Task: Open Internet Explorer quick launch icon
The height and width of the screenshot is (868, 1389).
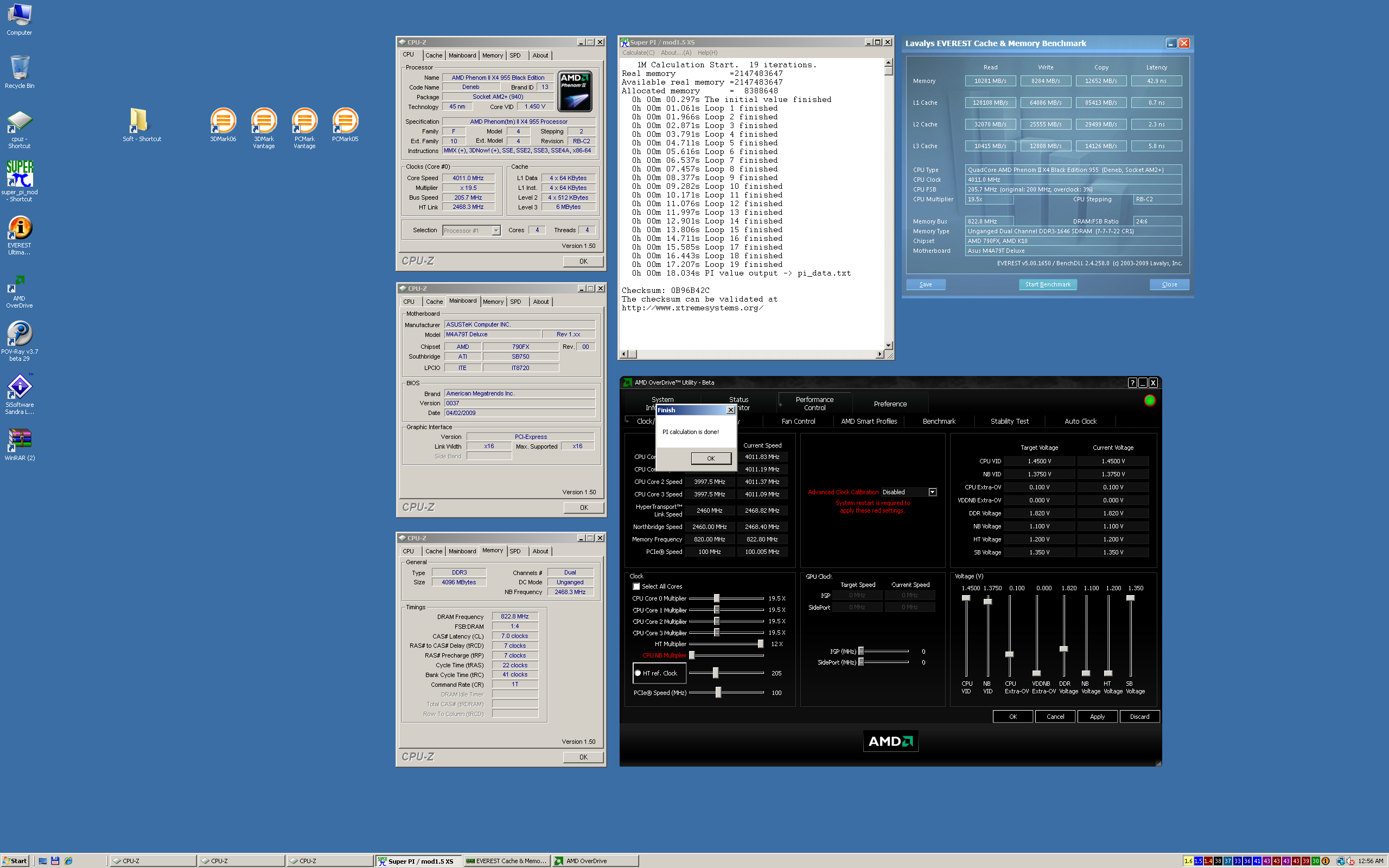Action: pyautogui.click(x=68, y=860)
